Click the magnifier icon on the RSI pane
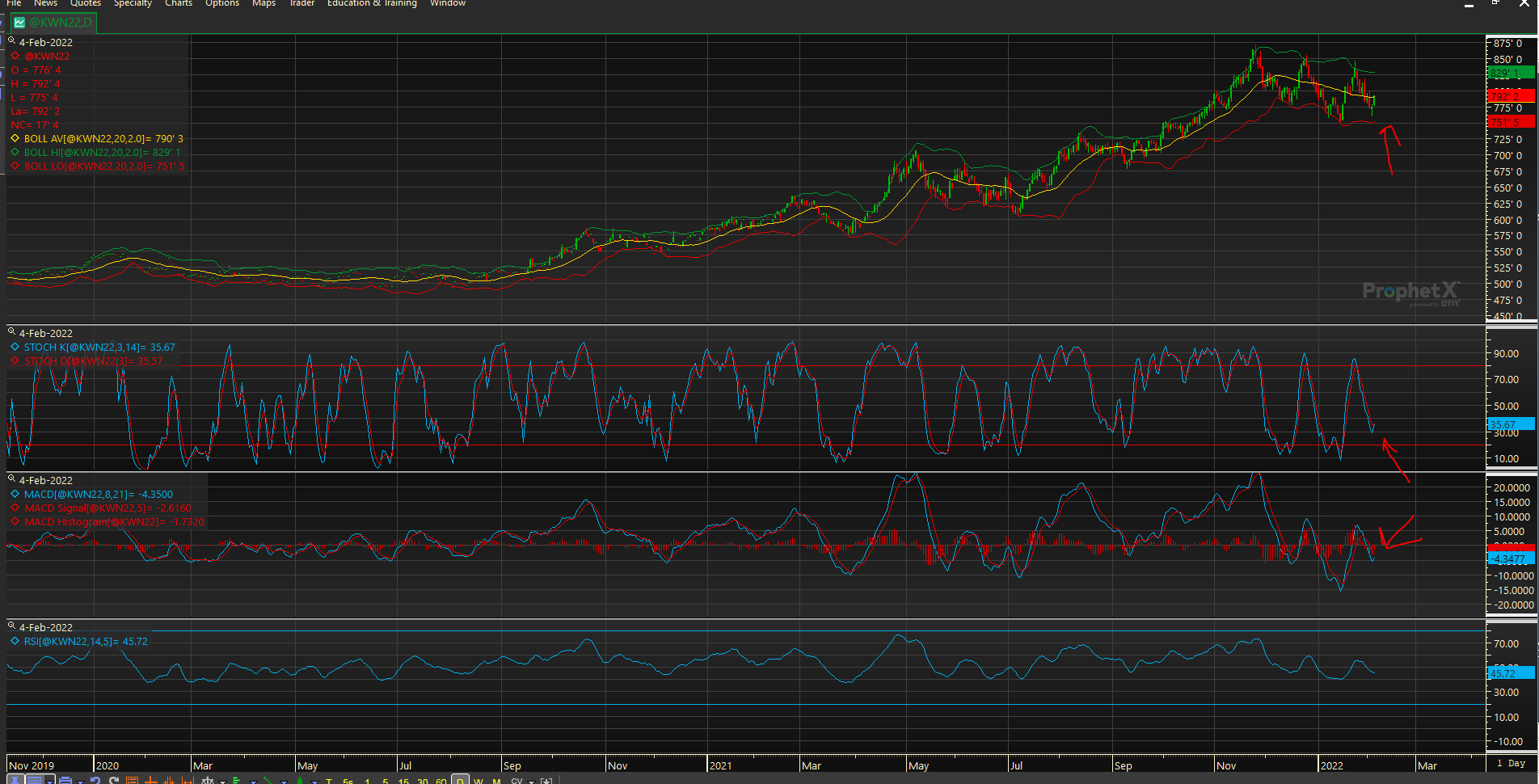The image size is (1539, 784). [12, 626]
